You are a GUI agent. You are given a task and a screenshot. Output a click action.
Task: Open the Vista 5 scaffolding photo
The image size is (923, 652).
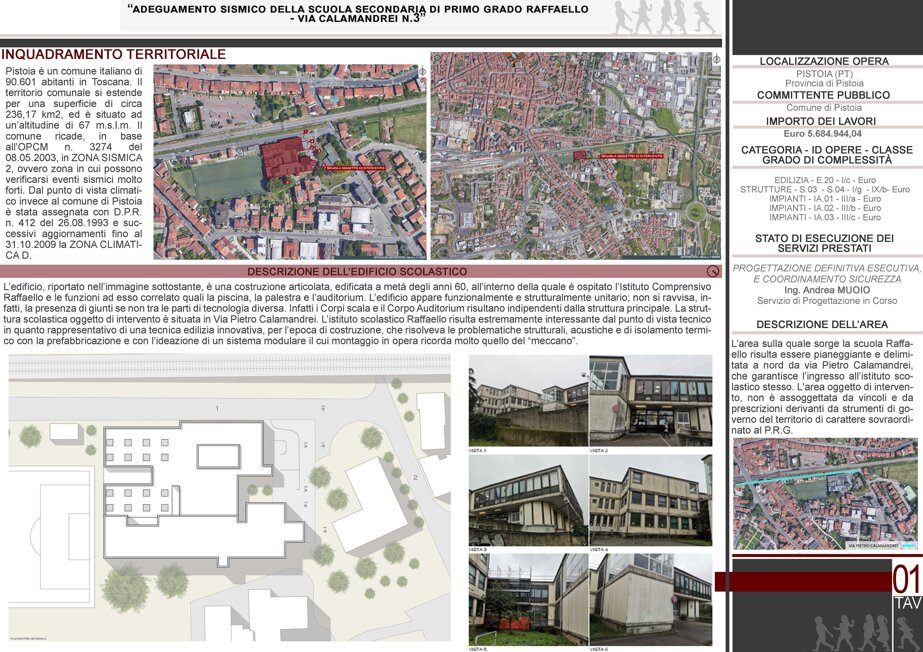(x=528, y=600)
